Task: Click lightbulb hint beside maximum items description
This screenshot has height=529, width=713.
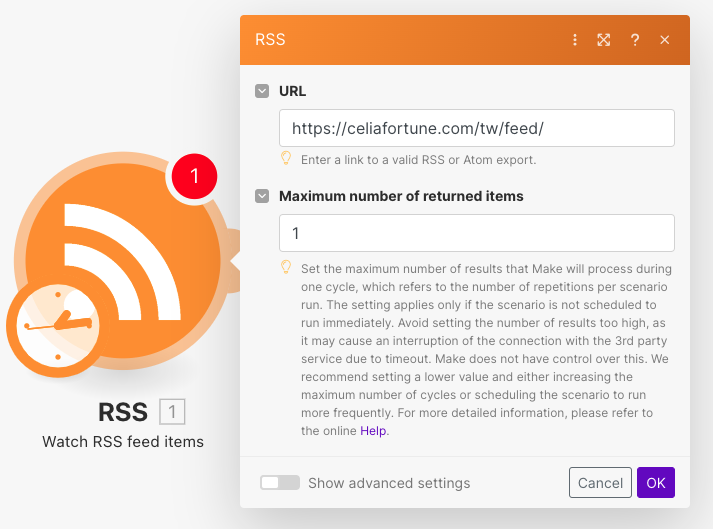Action: coord(286,267)
